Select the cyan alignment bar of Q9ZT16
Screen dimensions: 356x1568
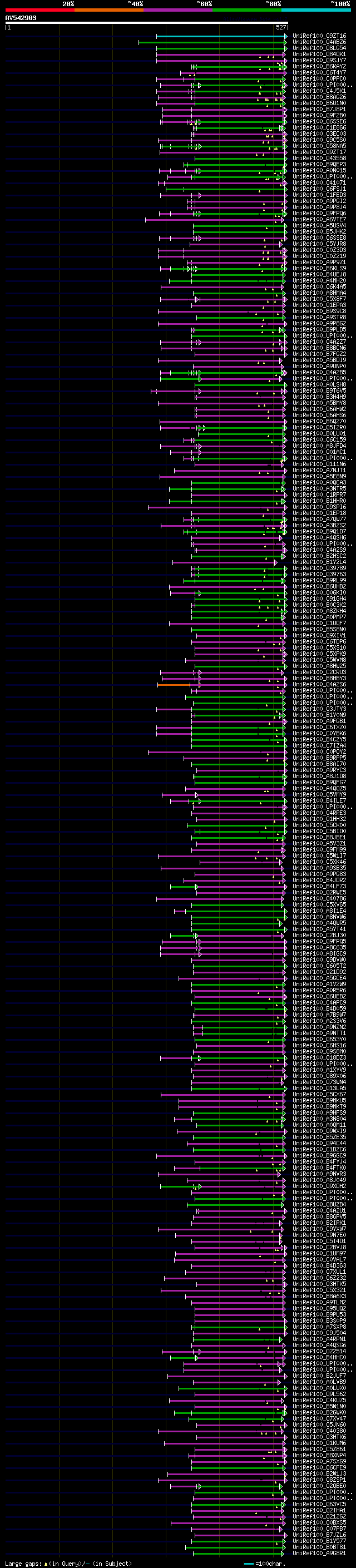221,36
